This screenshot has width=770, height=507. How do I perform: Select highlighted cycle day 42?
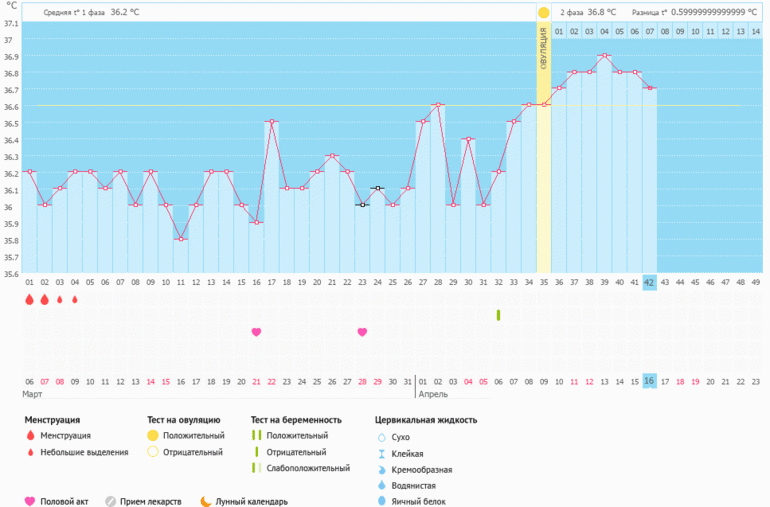point(649,283)
